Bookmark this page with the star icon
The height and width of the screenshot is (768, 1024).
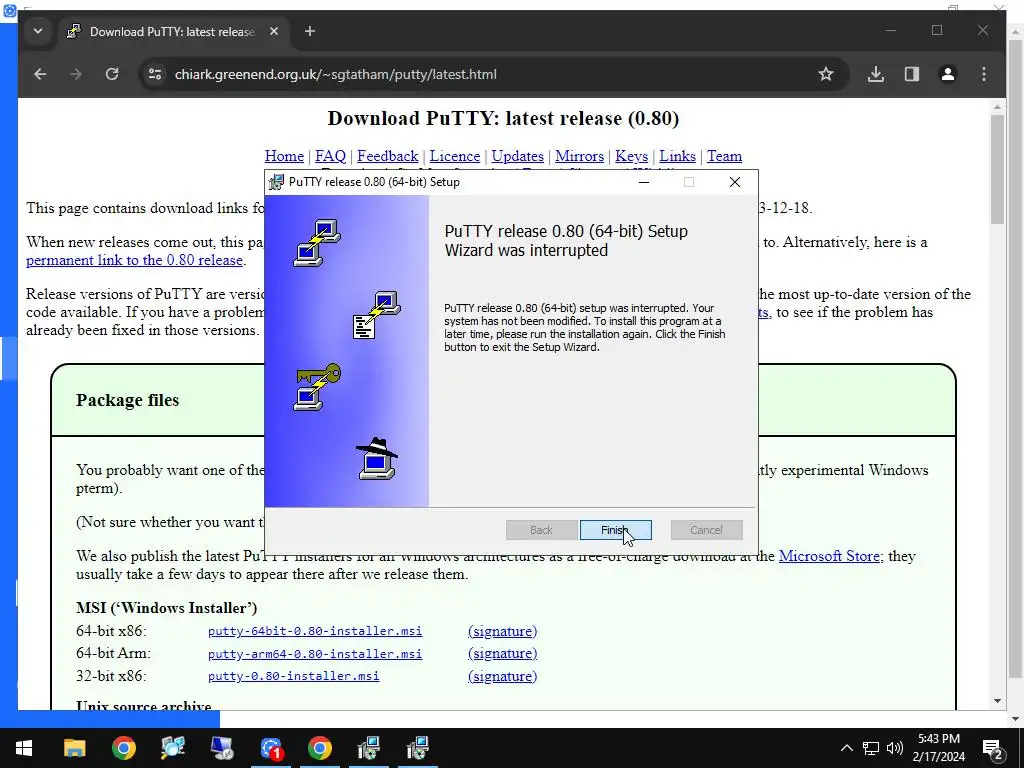tap(825, 74)
